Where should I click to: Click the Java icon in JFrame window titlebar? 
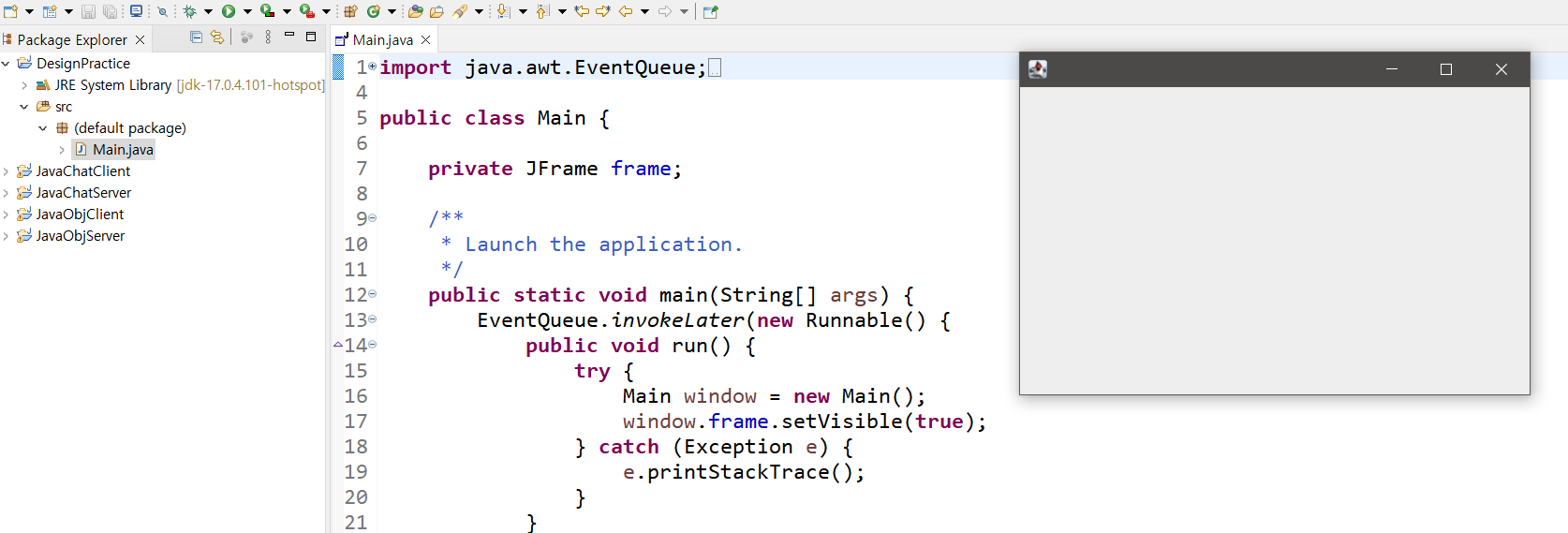[x=1038, y=69]
